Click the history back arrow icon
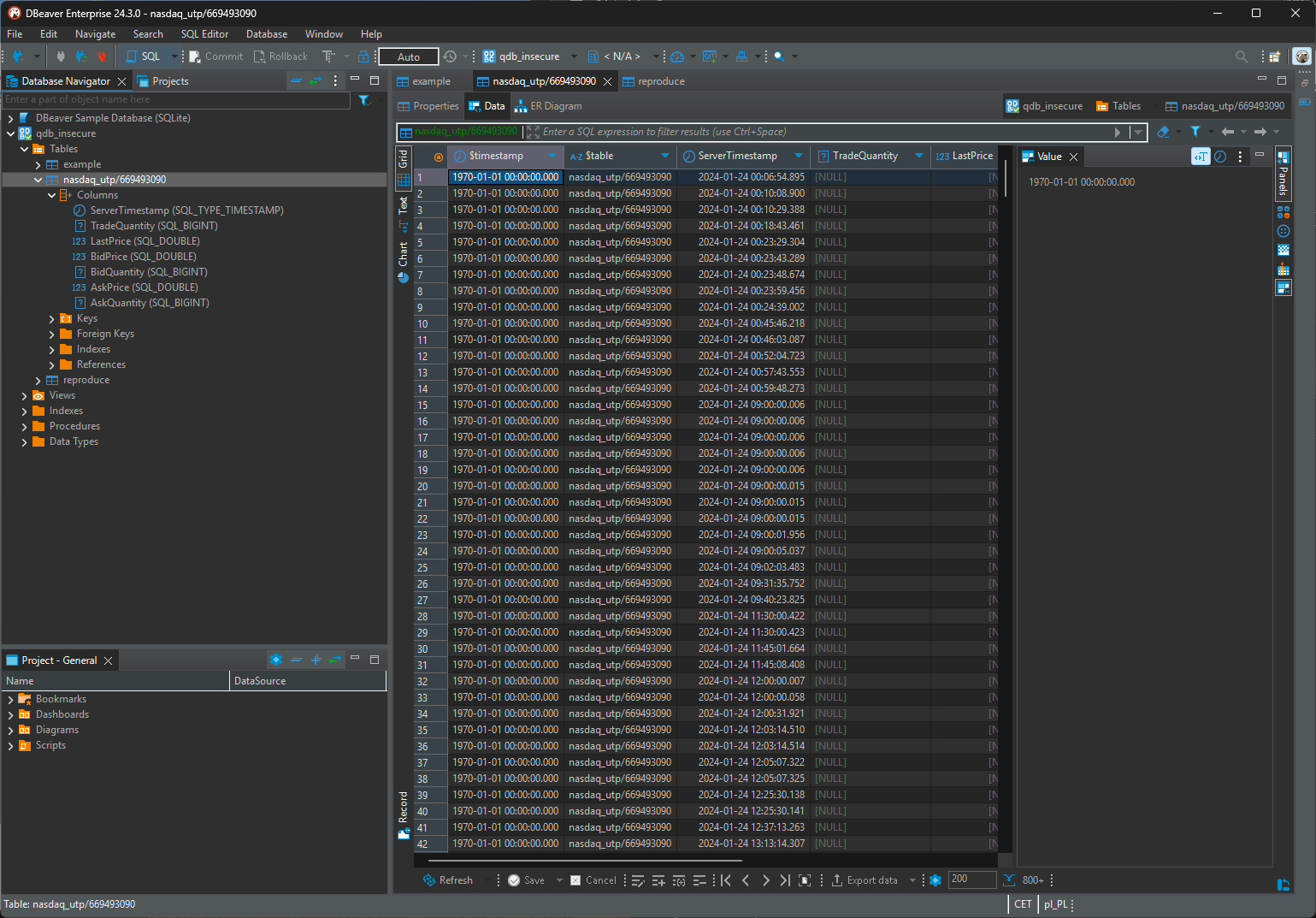 [1228, 132]
